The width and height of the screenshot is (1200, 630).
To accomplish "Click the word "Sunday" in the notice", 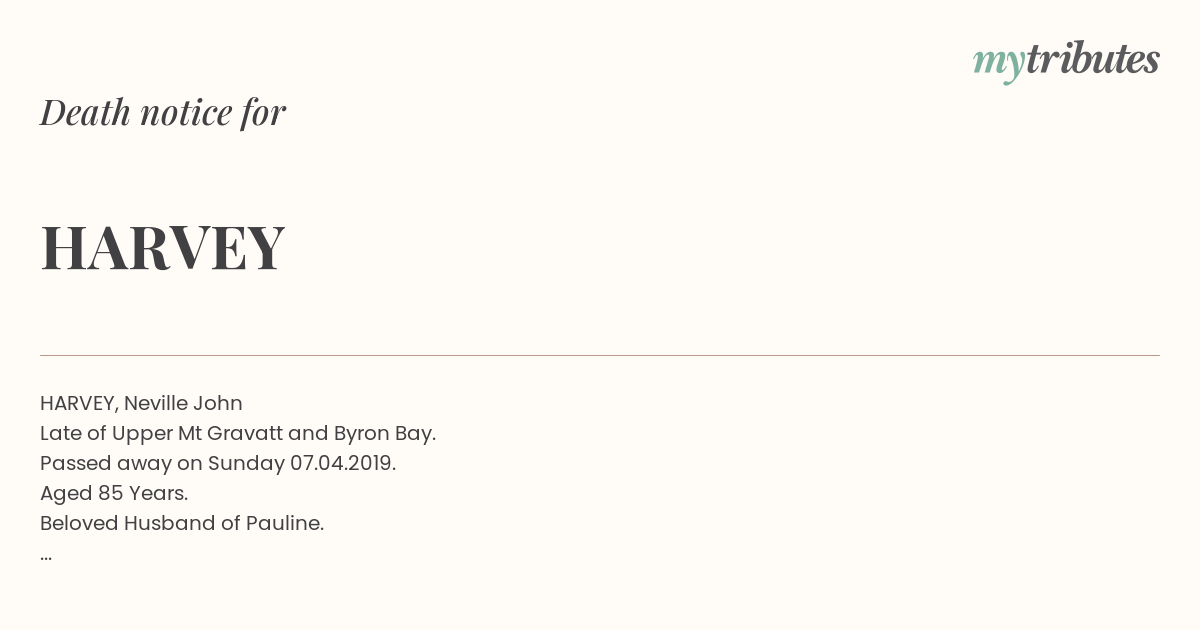I will pyautogui.click(x=246, y=464).
